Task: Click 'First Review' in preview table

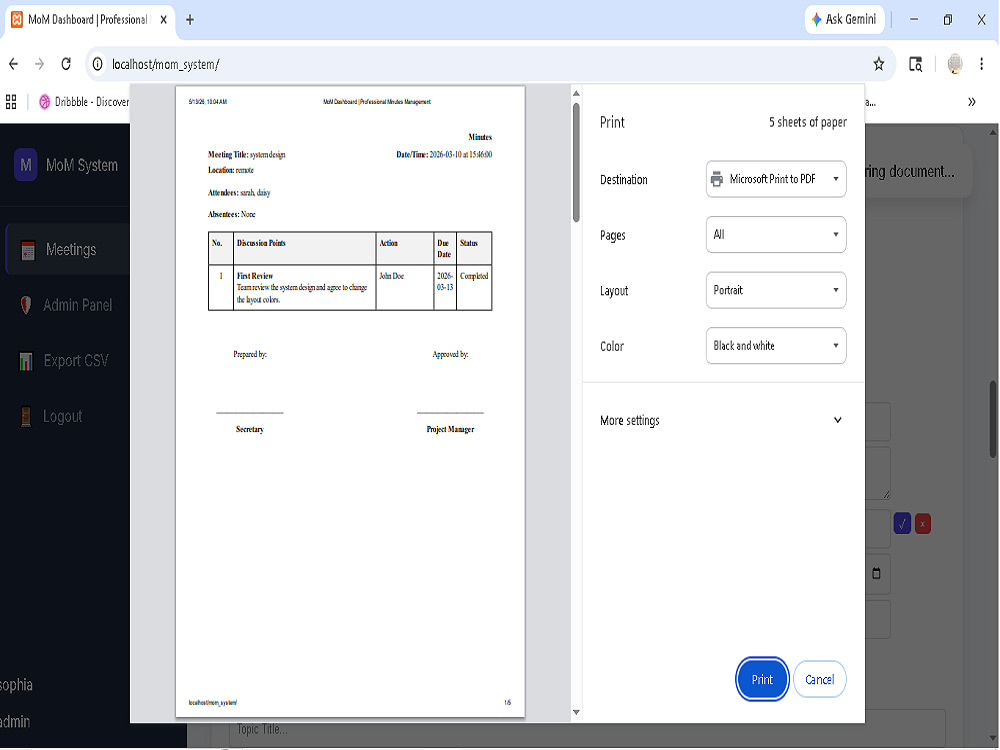Action: click(x=254, y=276)
